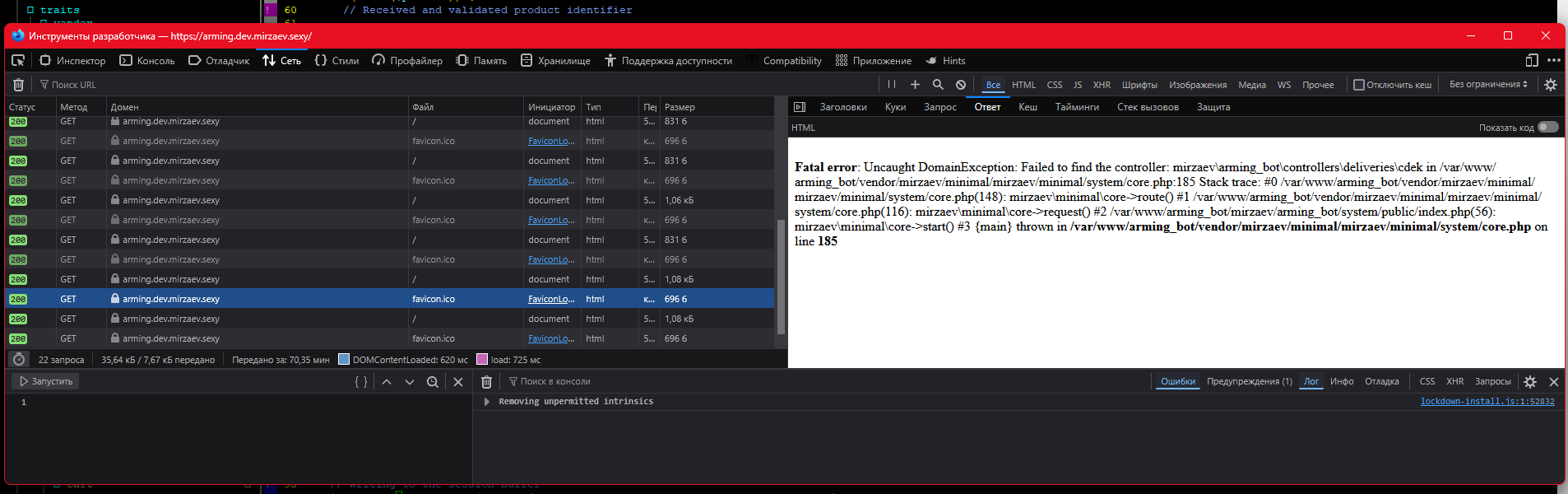1568x494 pixels.
Task: Clear console output with trash icon
Action: point(486,382)
